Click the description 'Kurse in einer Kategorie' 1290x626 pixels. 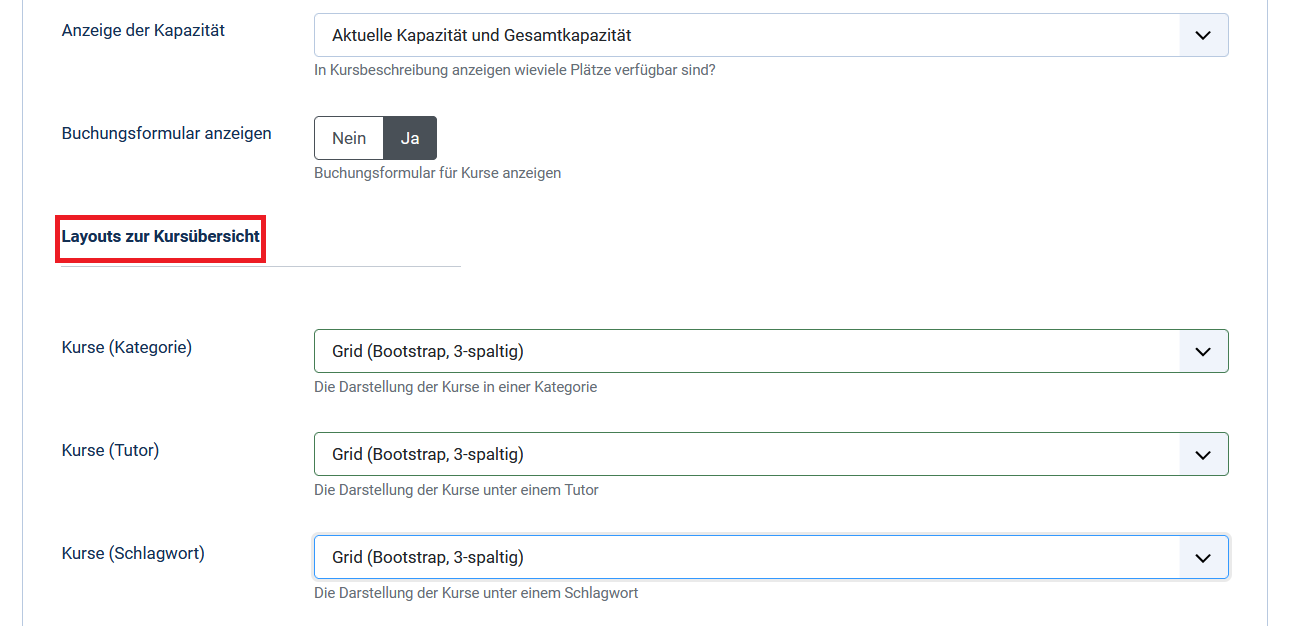click(x=455, y=387)
